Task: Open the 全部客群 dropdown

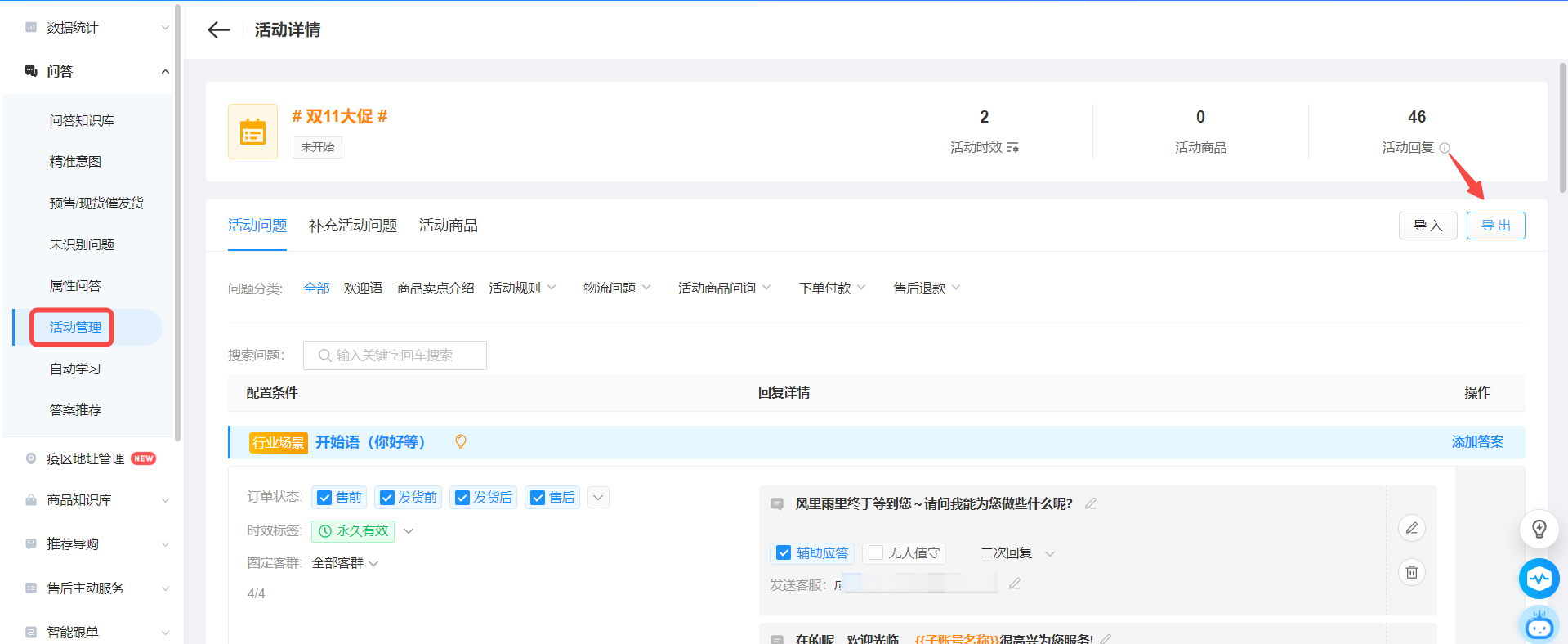Action: [373, 564]
